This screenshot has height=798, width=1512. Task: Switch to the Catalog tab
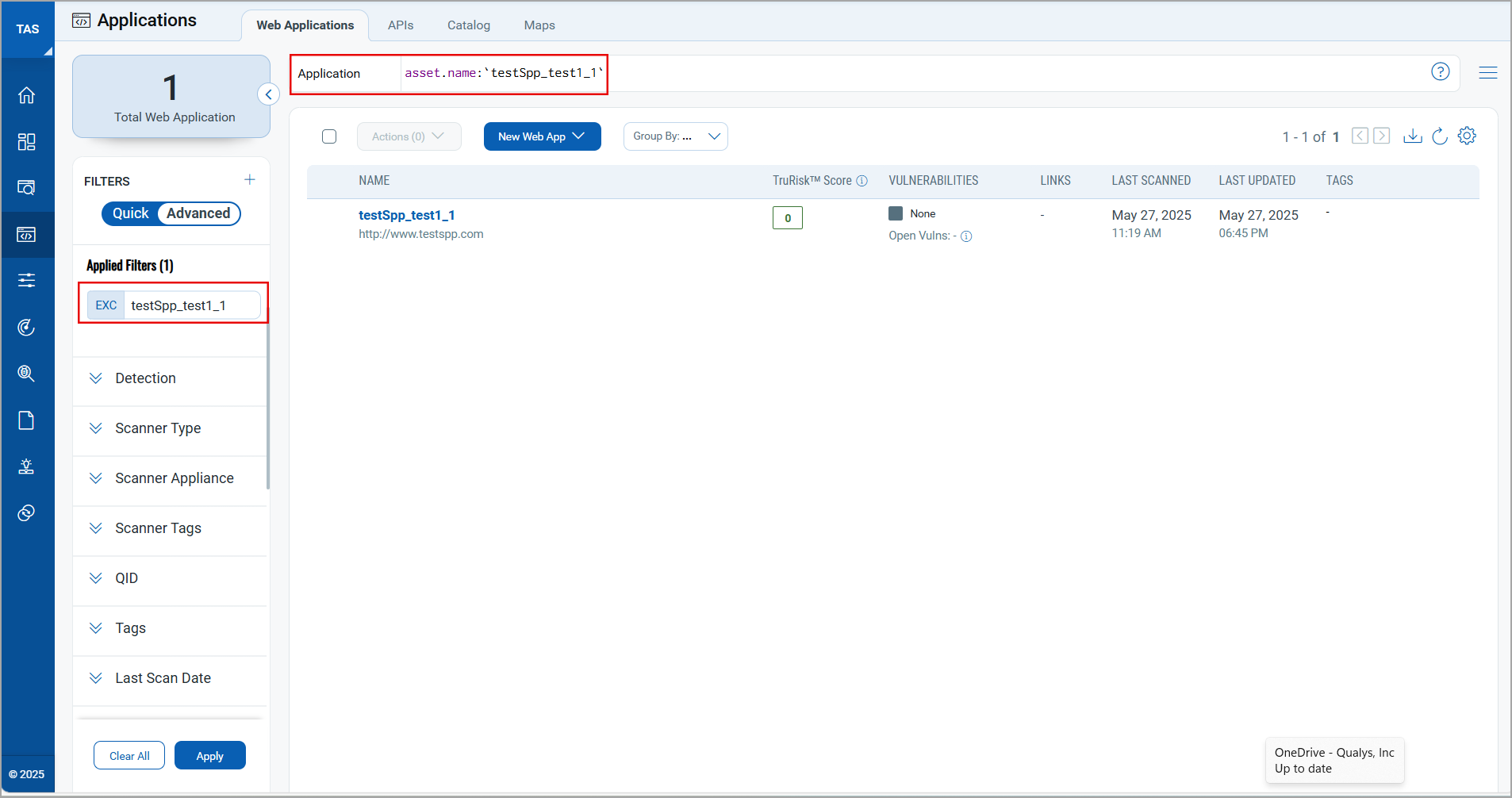(x=469, y=25)
